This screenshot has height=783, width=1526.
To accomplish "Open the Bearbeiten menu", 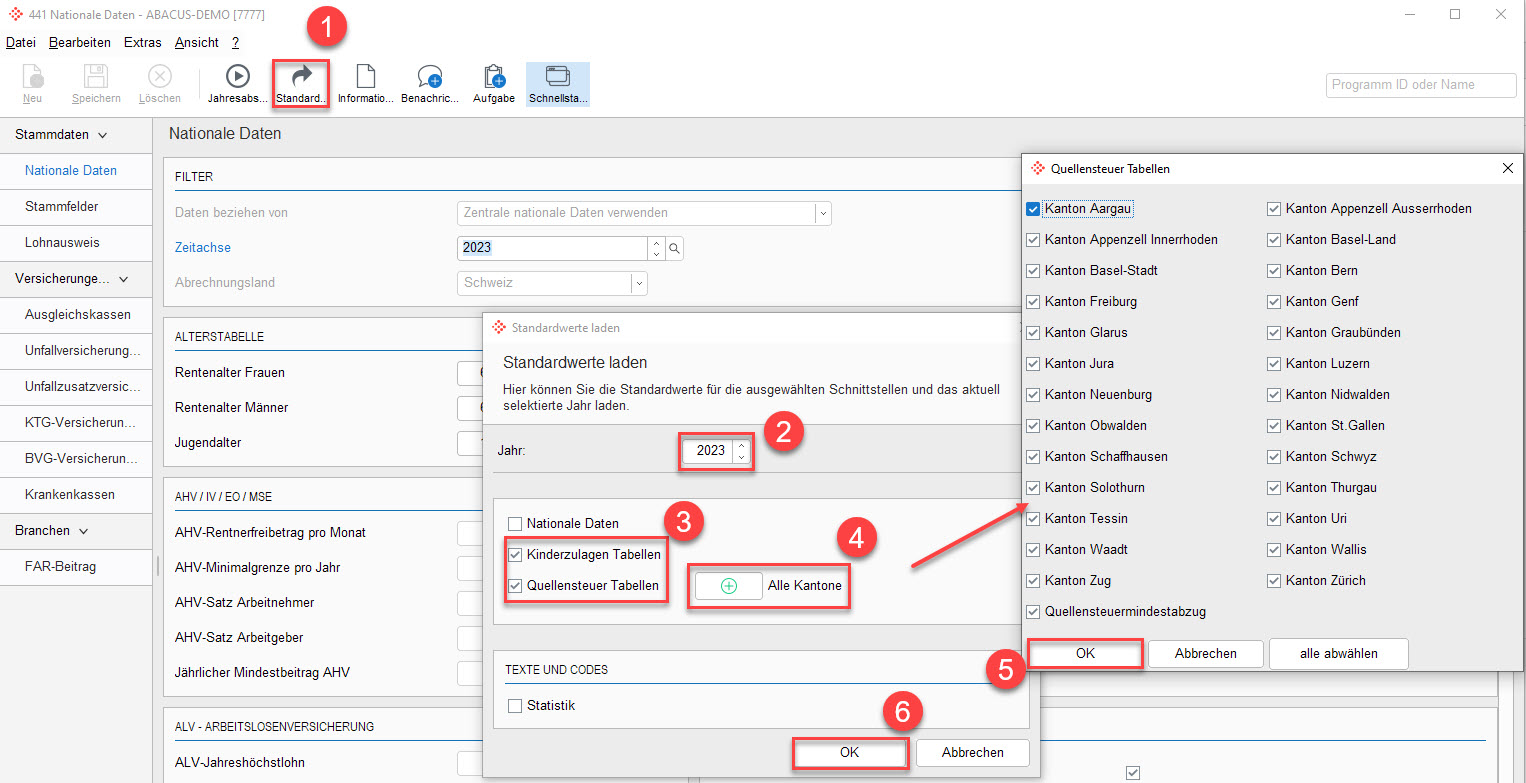I will click(80, 43).
